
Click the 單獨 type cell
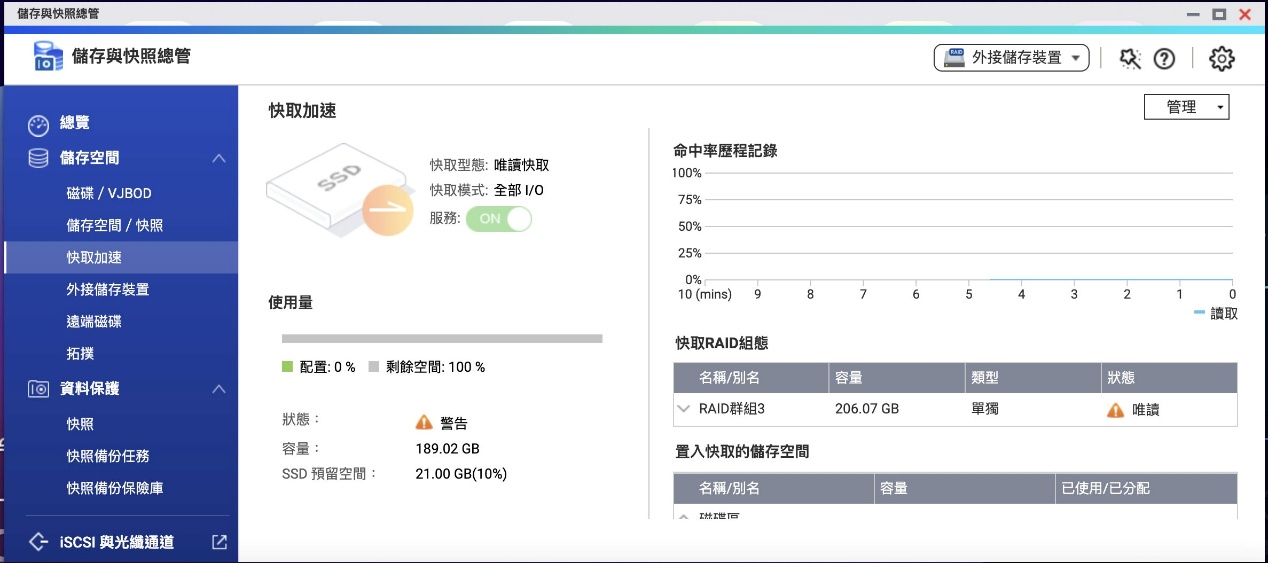coord(985,408)
